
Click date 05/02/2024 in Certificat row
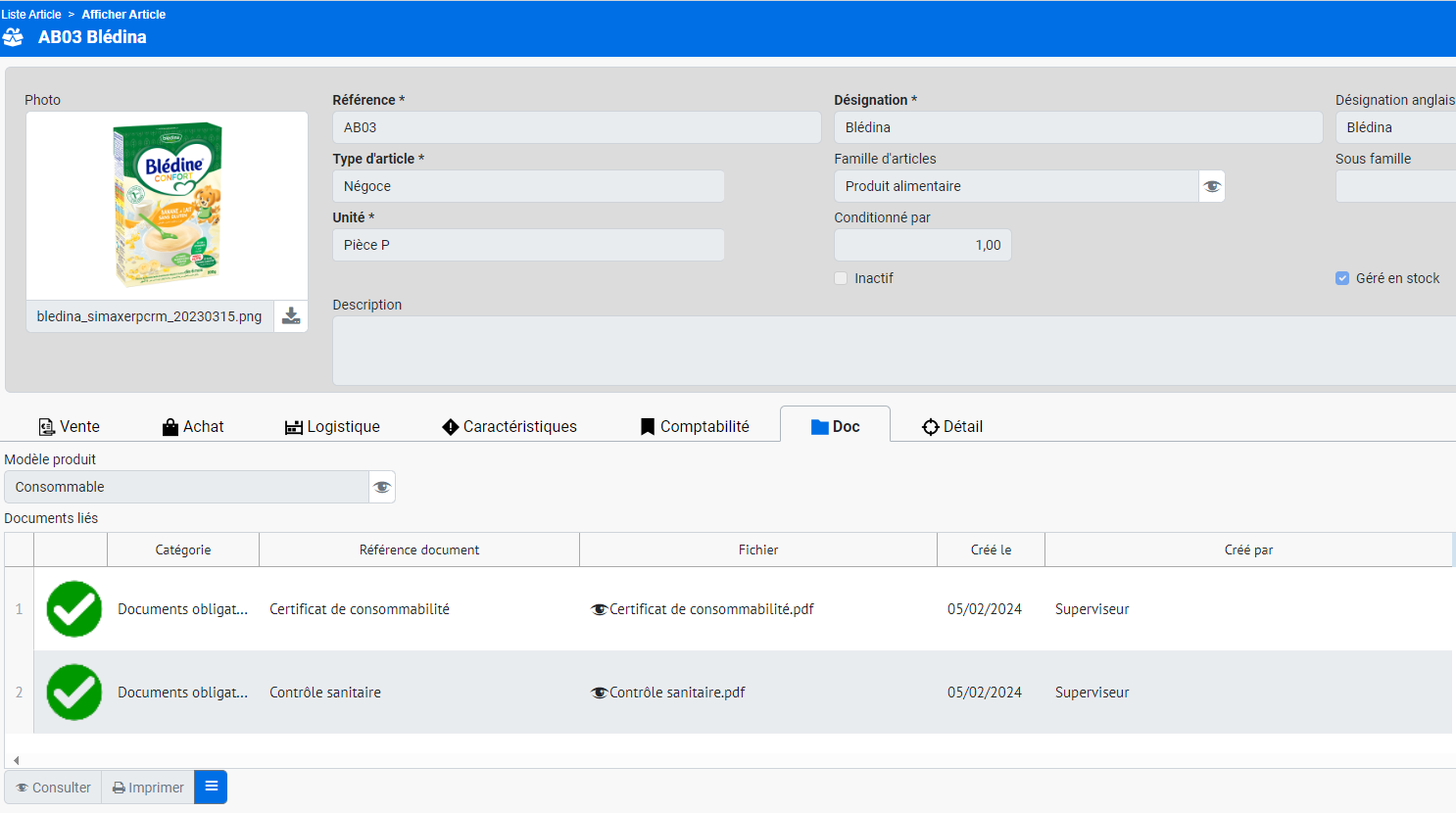coord(985,609)
